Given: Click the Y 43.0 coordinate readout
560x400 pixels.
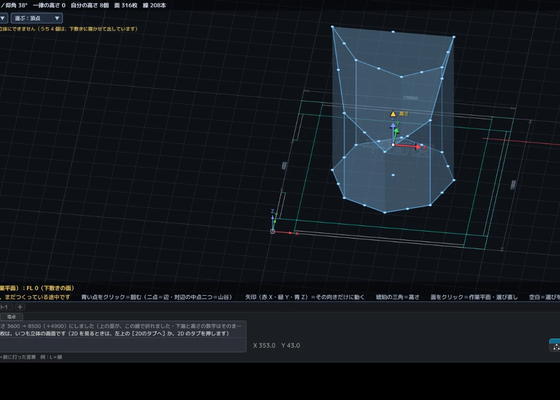Looking at the screenshot, I should pos(290,345).
